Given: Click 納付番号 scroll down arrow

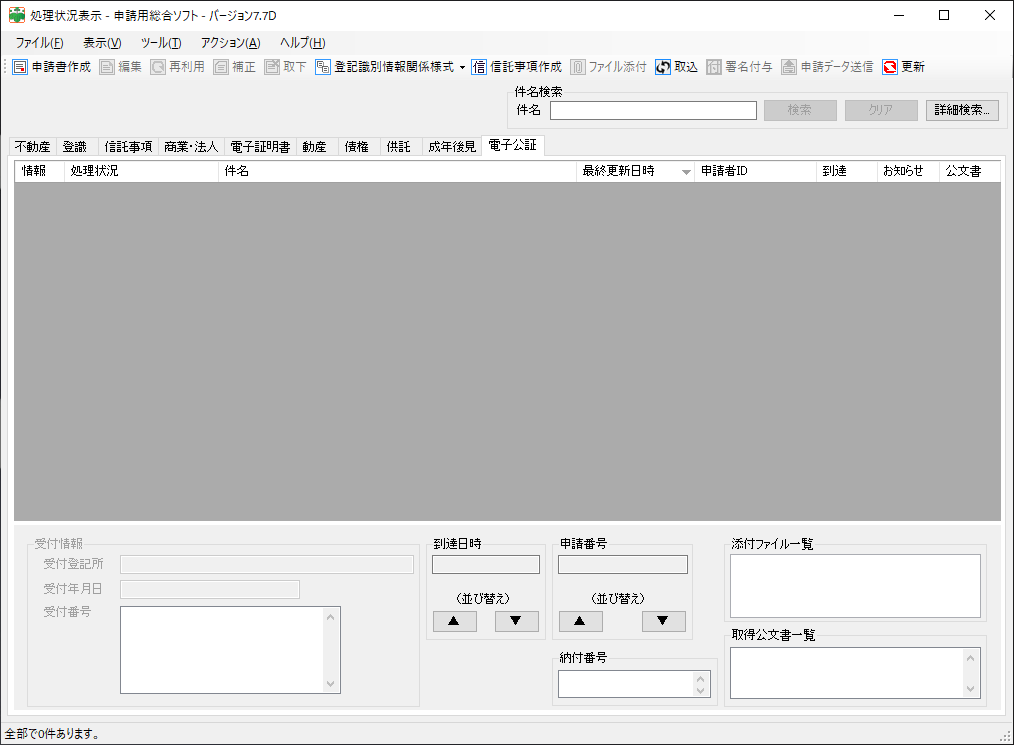Looking at the screenshot, I should coord(701,691).
